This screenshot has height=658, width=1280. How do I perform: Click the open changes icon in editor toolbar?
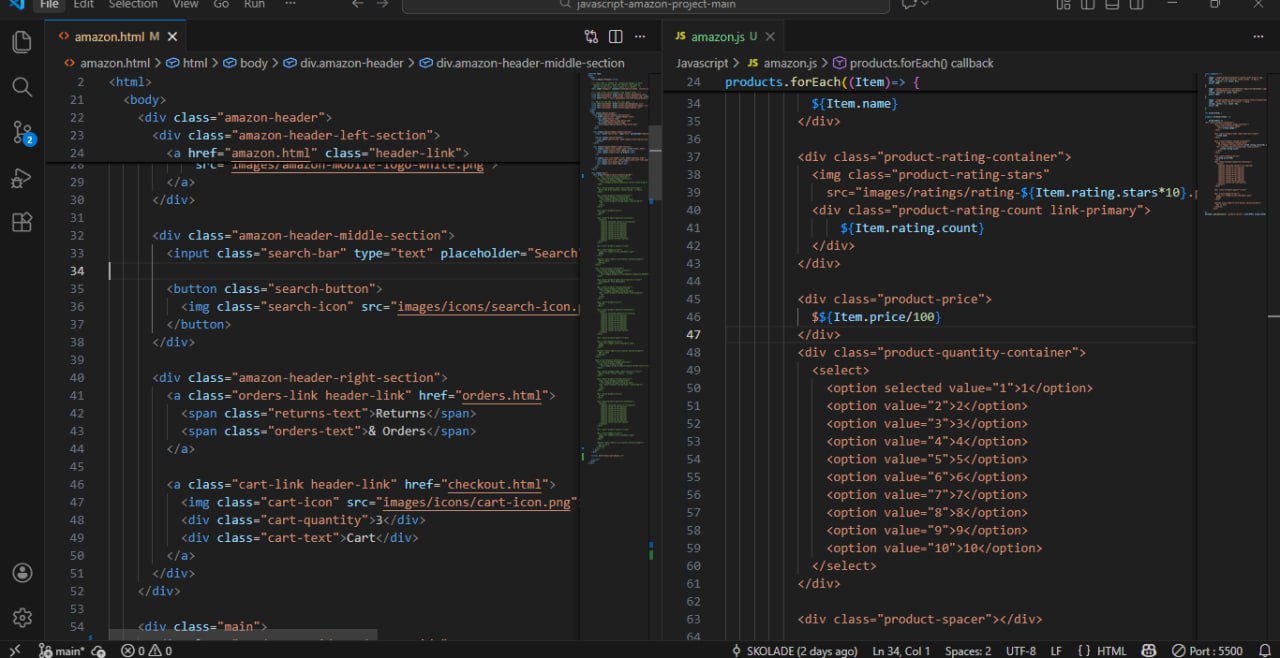(591, 37)
